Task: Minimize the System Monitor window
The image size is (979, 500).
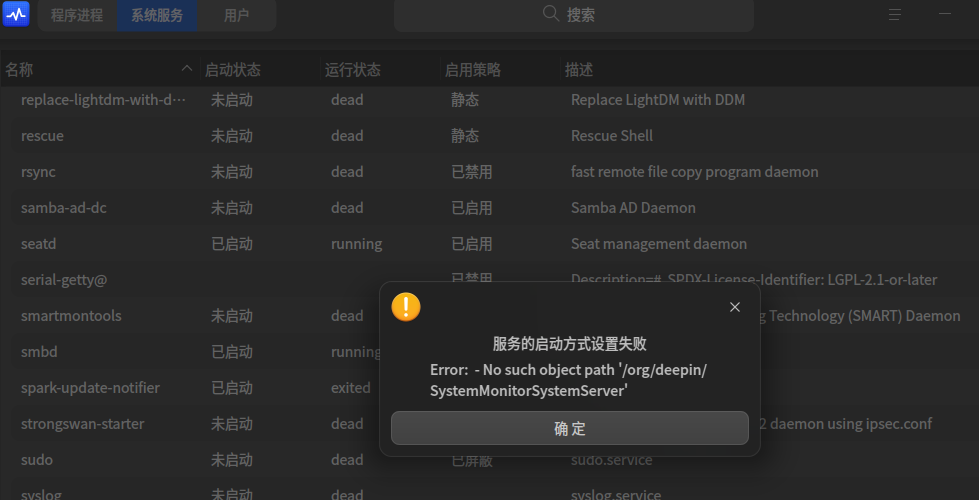Action: (x=945, y=14)
